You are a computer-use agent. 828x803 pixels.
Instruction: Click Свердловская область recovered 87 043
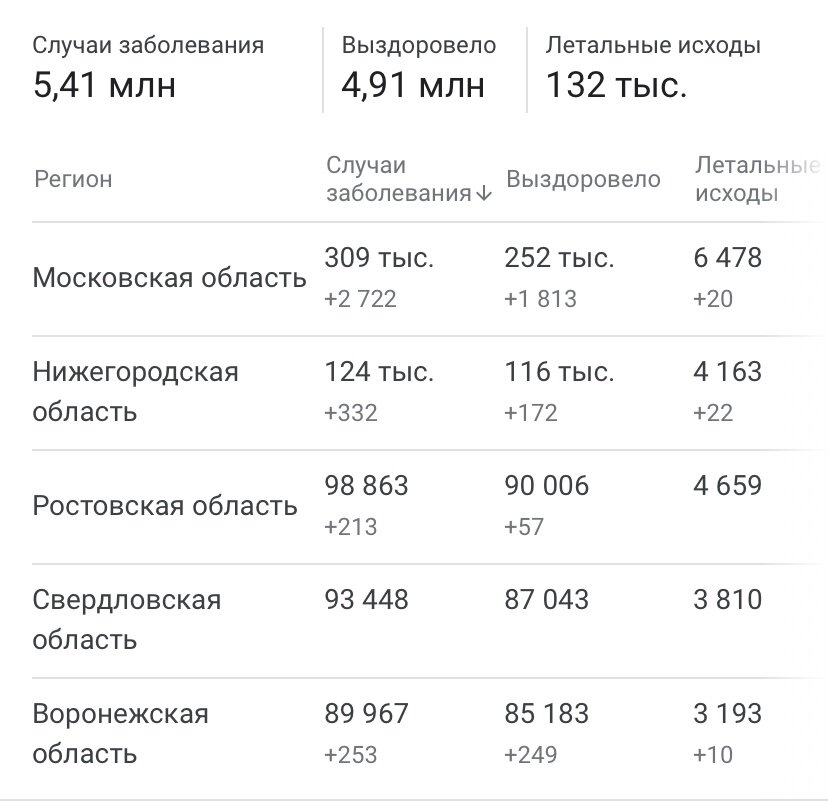click(x=547, y=600)
